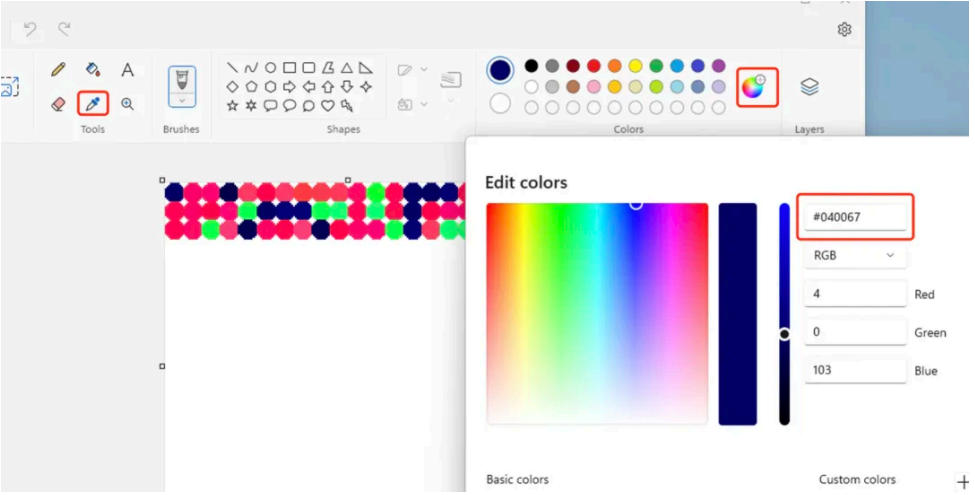
Task: Click the Undo arrow
Action: point(30,29)
